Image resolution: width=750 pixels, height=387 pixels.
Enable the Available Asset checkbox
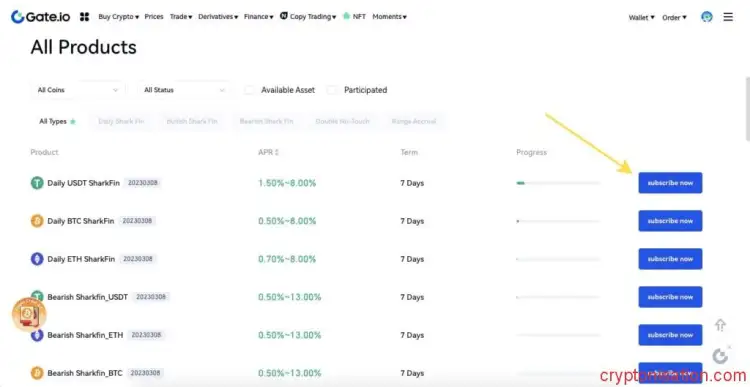(x=250, y=90)
